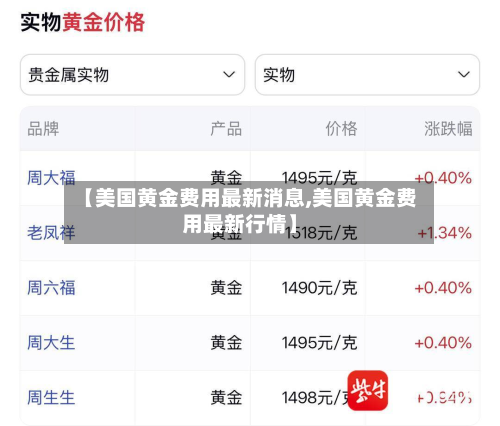Viewport: 500px width, 426px height.
Task: Select 周六福 change +0.40%
Action: [443, 288]
